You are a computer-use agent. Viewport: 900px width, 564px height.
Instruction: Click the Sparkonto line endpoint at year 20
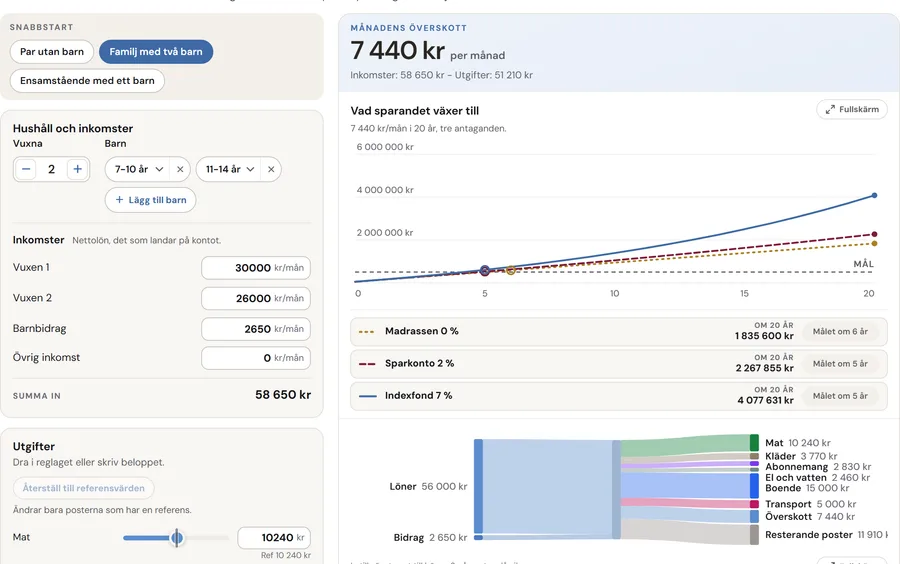(874, 234)
